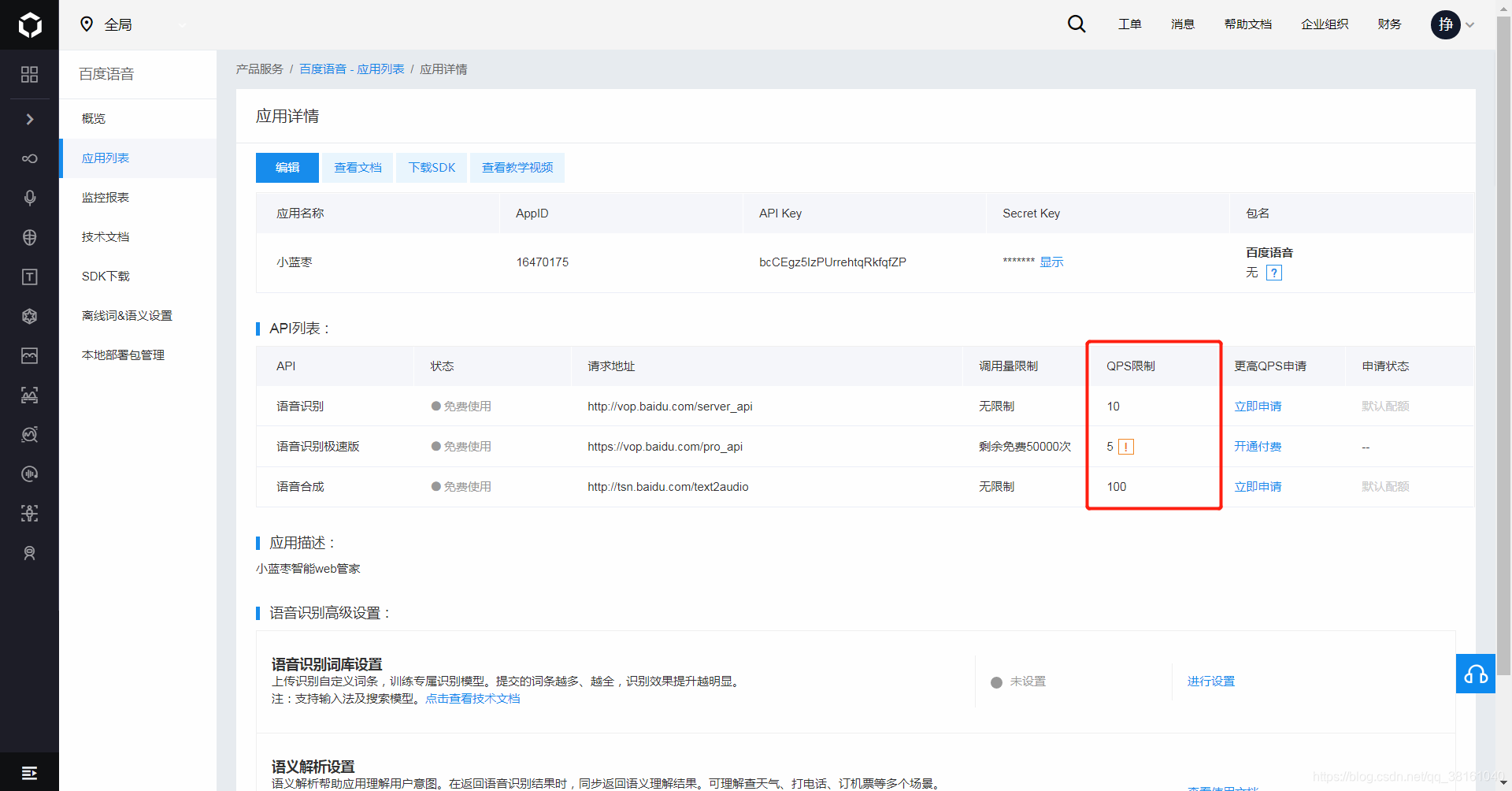
Task: Click the cube sidebar icon
Action: (29, 316)
